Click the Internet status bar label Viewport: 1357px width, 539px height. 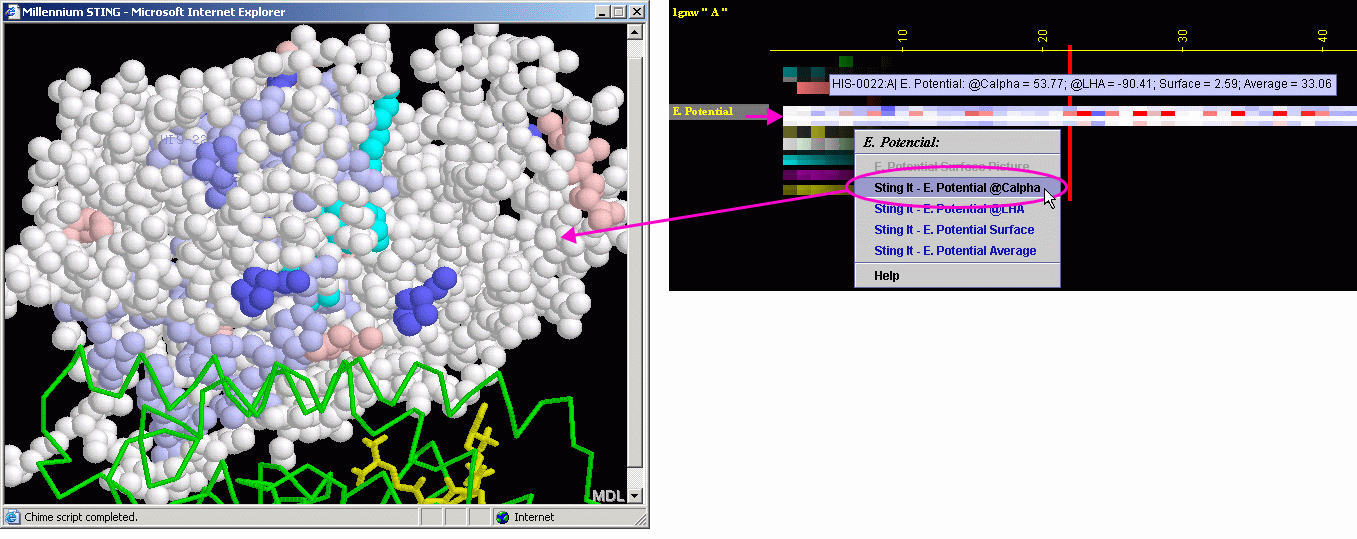pos(534,517)
